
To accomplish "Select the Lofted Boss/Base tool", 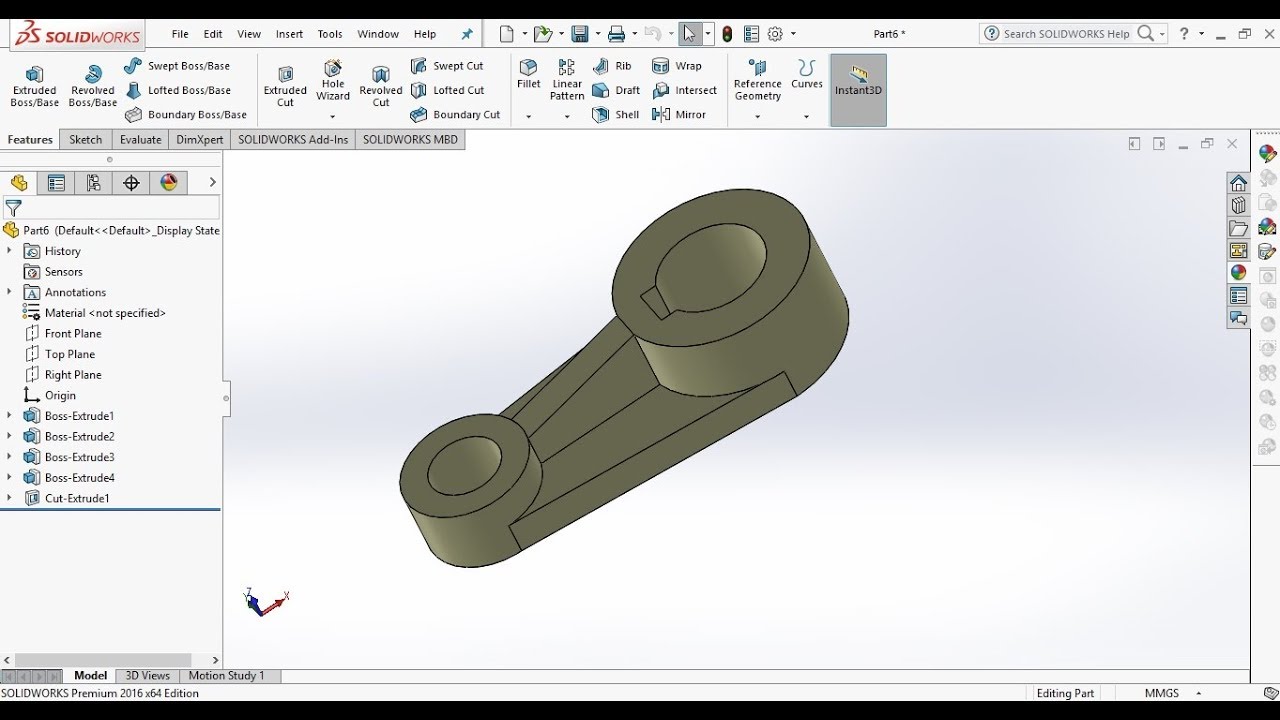I will [178, 90].
